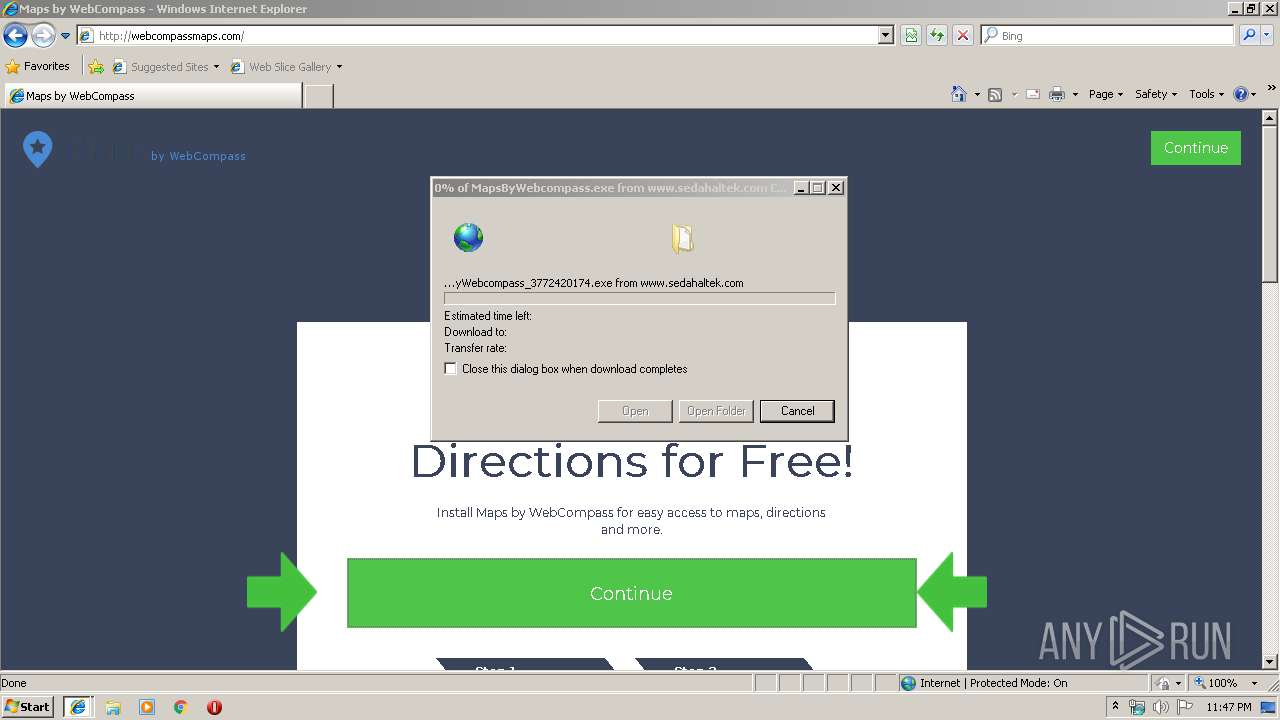
Task: Click the zoom level 100% button
Action: pyautogui.click(x=1216, y=683)
